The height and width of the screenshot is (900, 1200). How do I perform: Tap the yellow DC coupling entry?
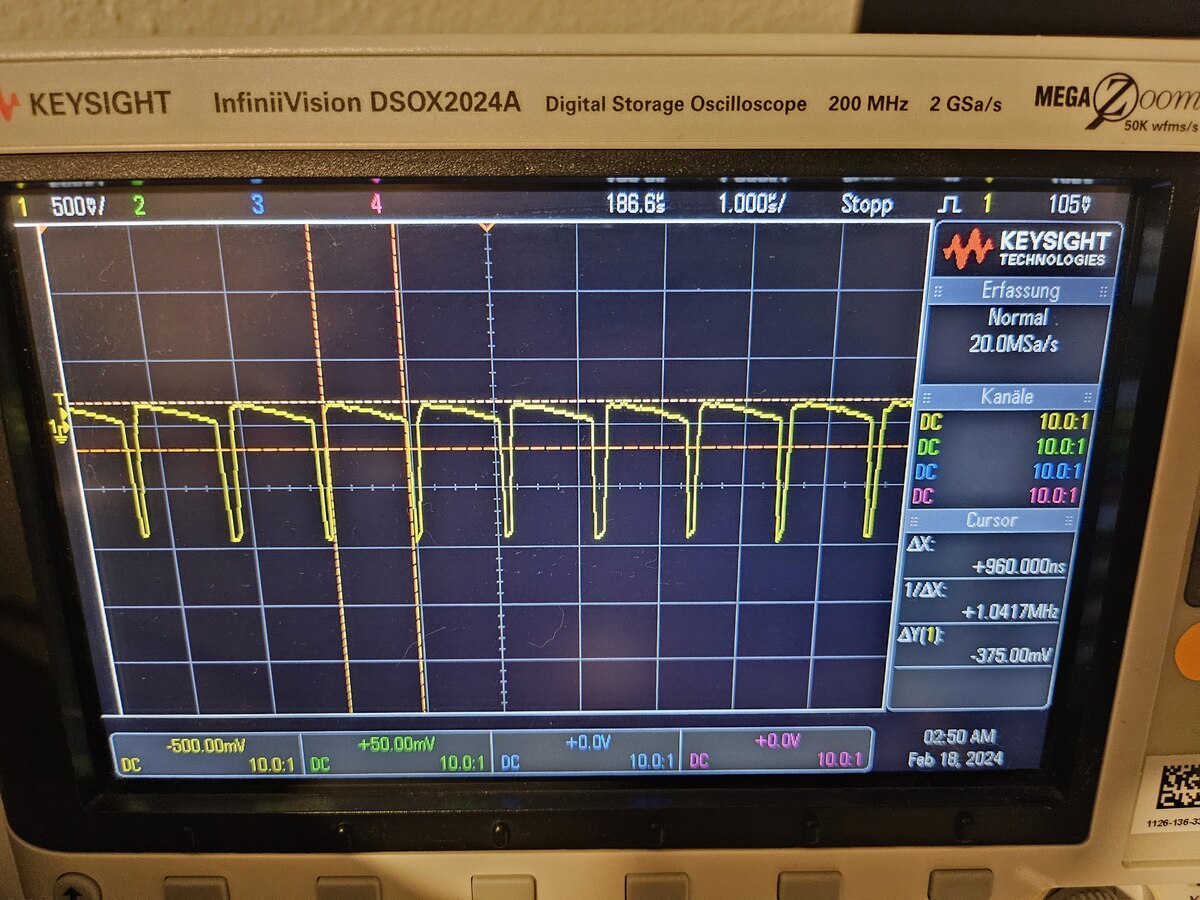[929, 421]
